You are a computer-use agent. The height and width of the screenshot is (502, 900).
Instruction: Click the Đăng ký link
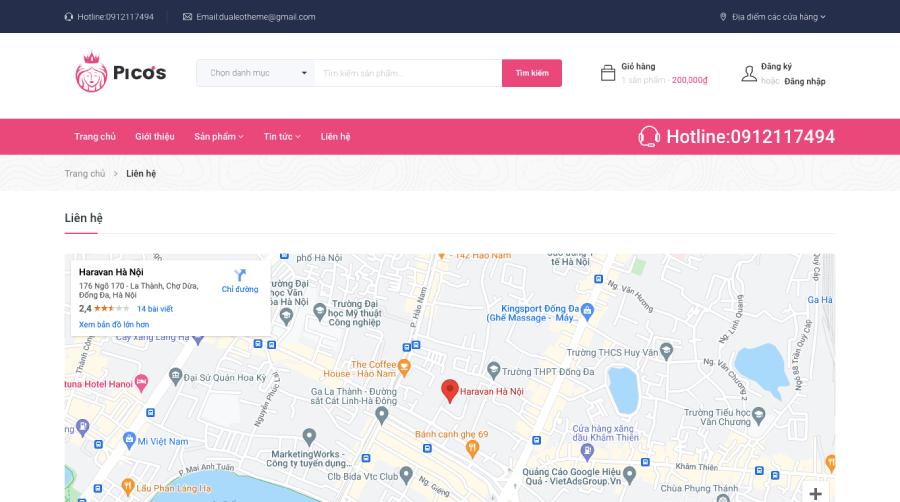click(776, 67)
